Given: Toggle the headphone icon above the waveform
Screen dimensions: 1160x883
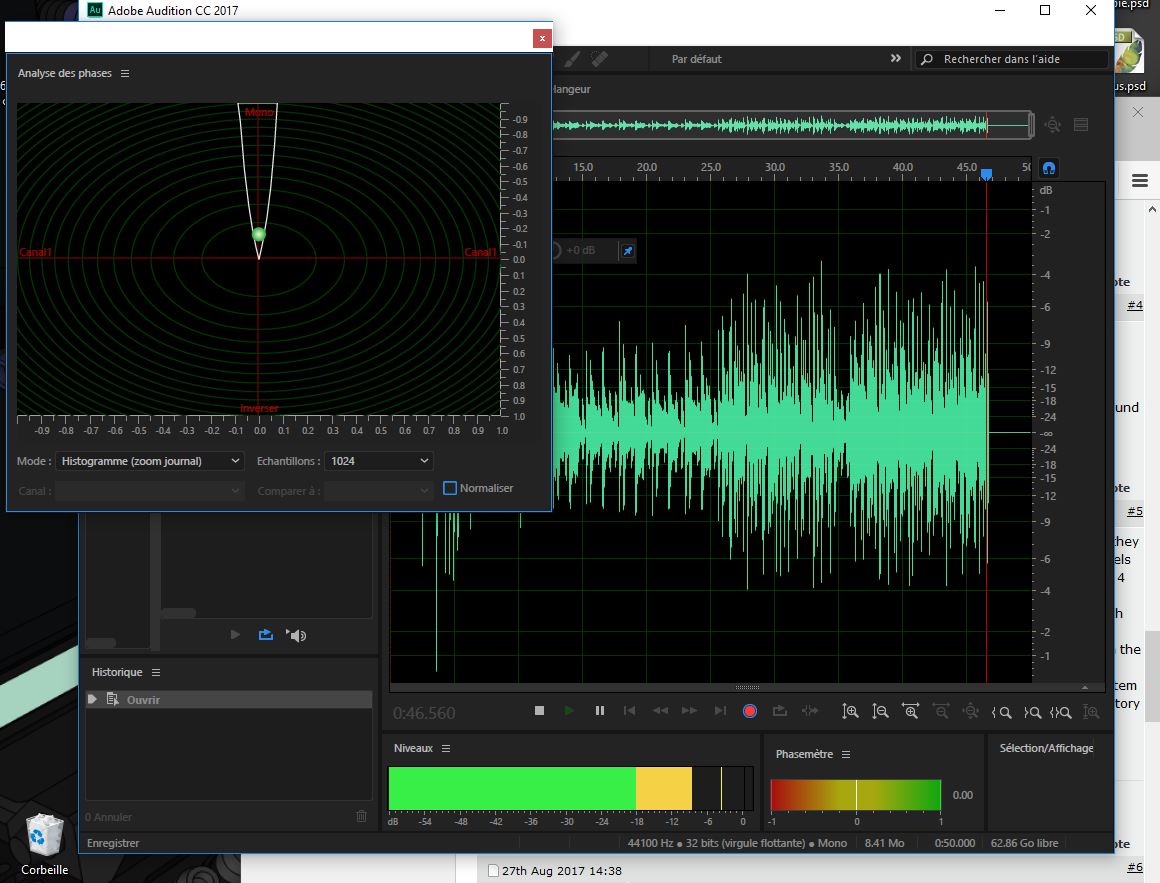Looking at the screenshot, I should pyautogui.click(x=1049, y=168).
